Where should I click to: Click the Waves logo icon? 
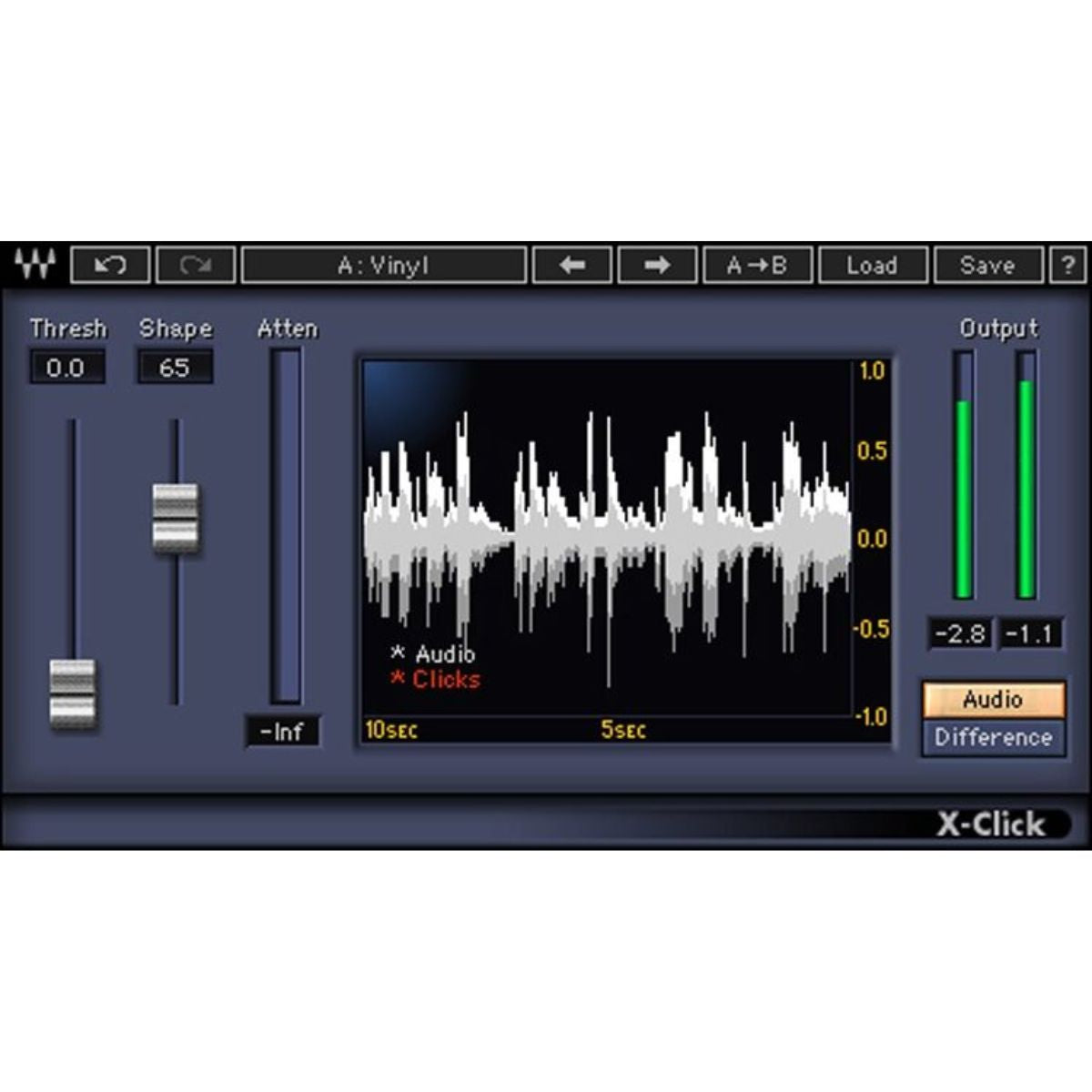point(35,265)
